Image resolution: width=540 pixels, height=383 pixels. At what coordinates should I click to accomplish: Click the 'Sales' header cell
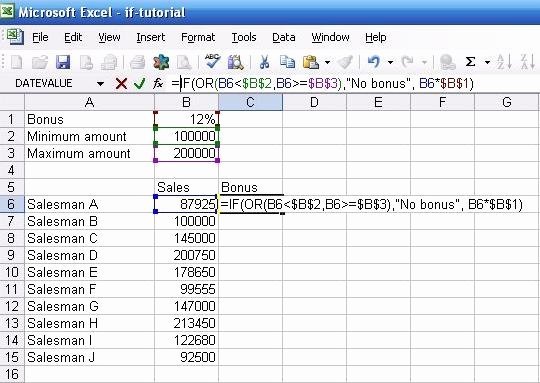[x=186, y=187]
